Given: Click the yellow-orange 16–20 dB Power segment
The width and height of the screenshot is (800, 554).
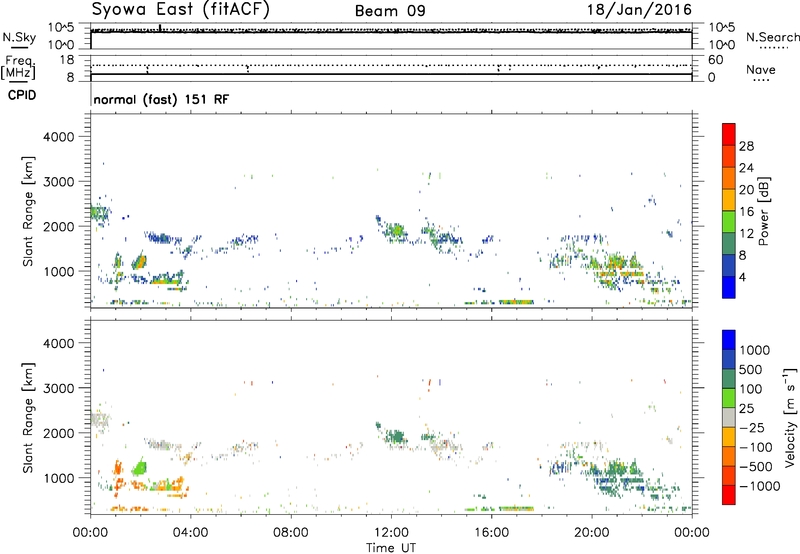Looking at the screenshot, I should tap(729, 199).
